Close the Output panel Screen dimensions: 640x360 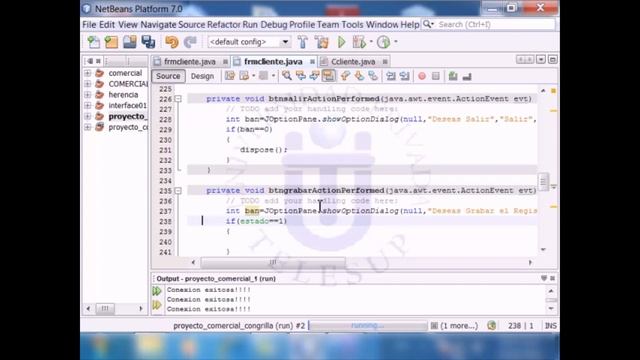(x=553, y=278)
